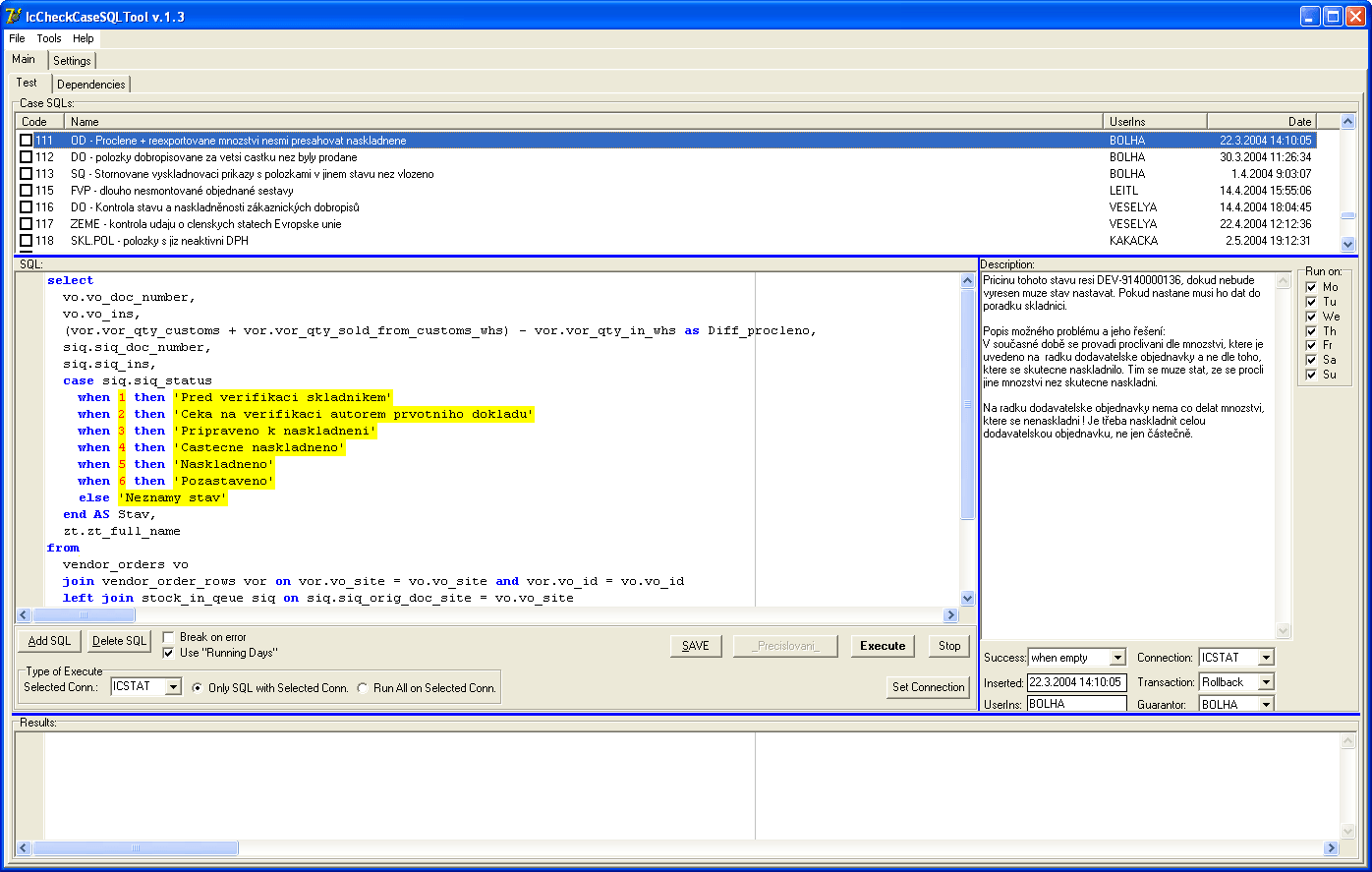Switch to the Dependencies tab
The height and width of the screenshot is (872, 1372).
tap(91, 85)
